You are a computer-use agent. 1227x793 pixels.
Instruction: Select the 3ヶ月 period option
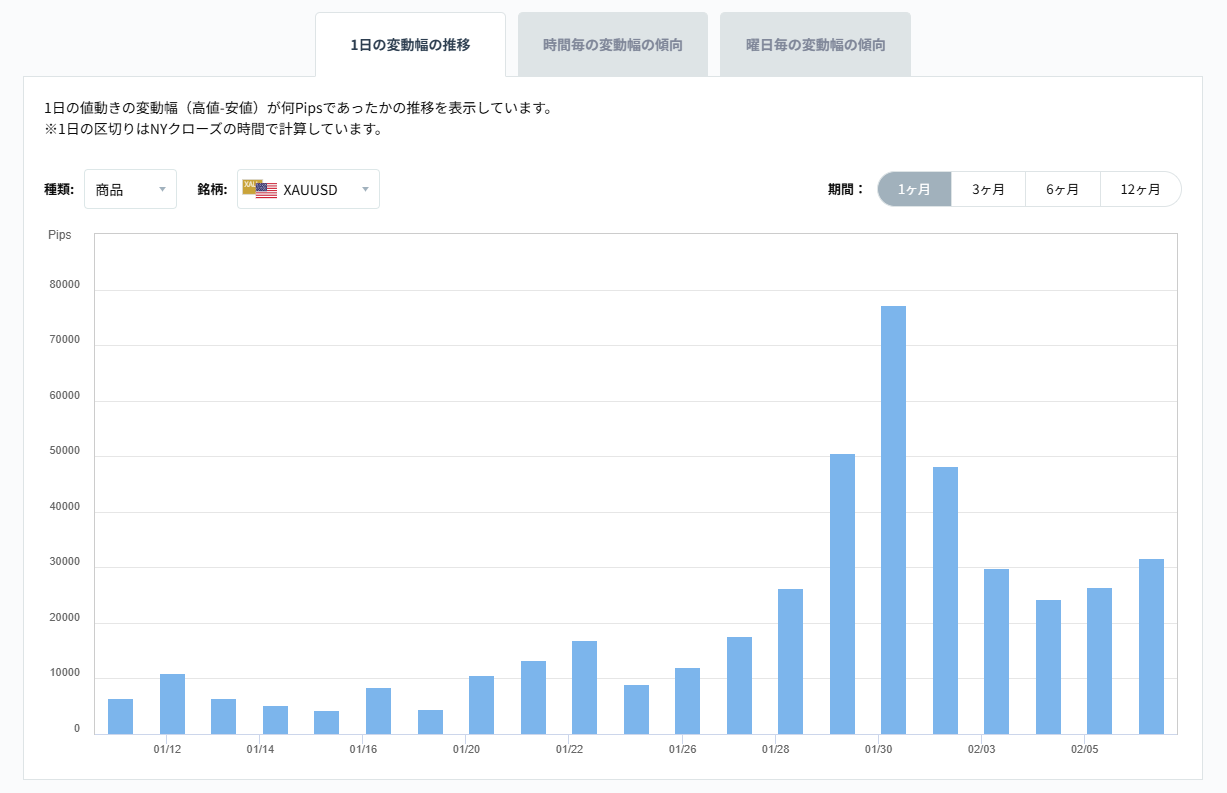click(x=988, y=188)
